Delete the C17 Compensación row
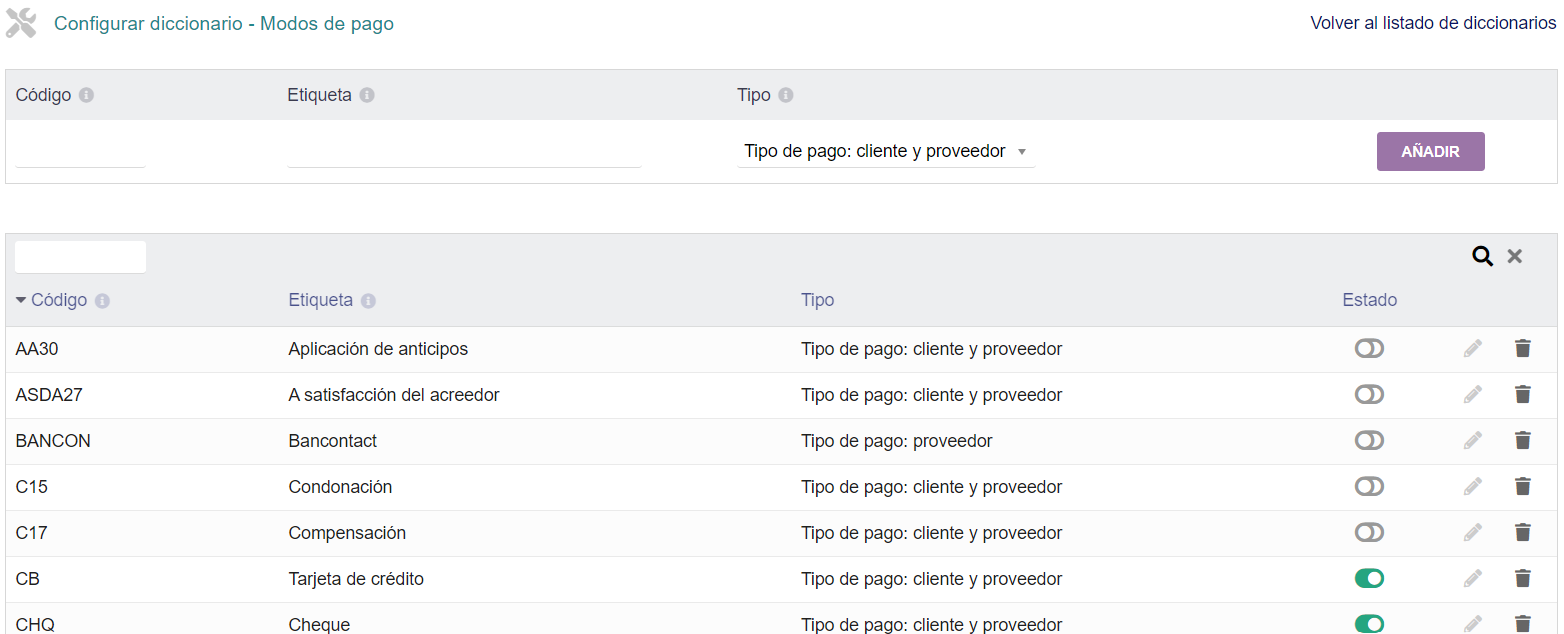The height and width of the screenshot is (634, 1564). 1522,533
